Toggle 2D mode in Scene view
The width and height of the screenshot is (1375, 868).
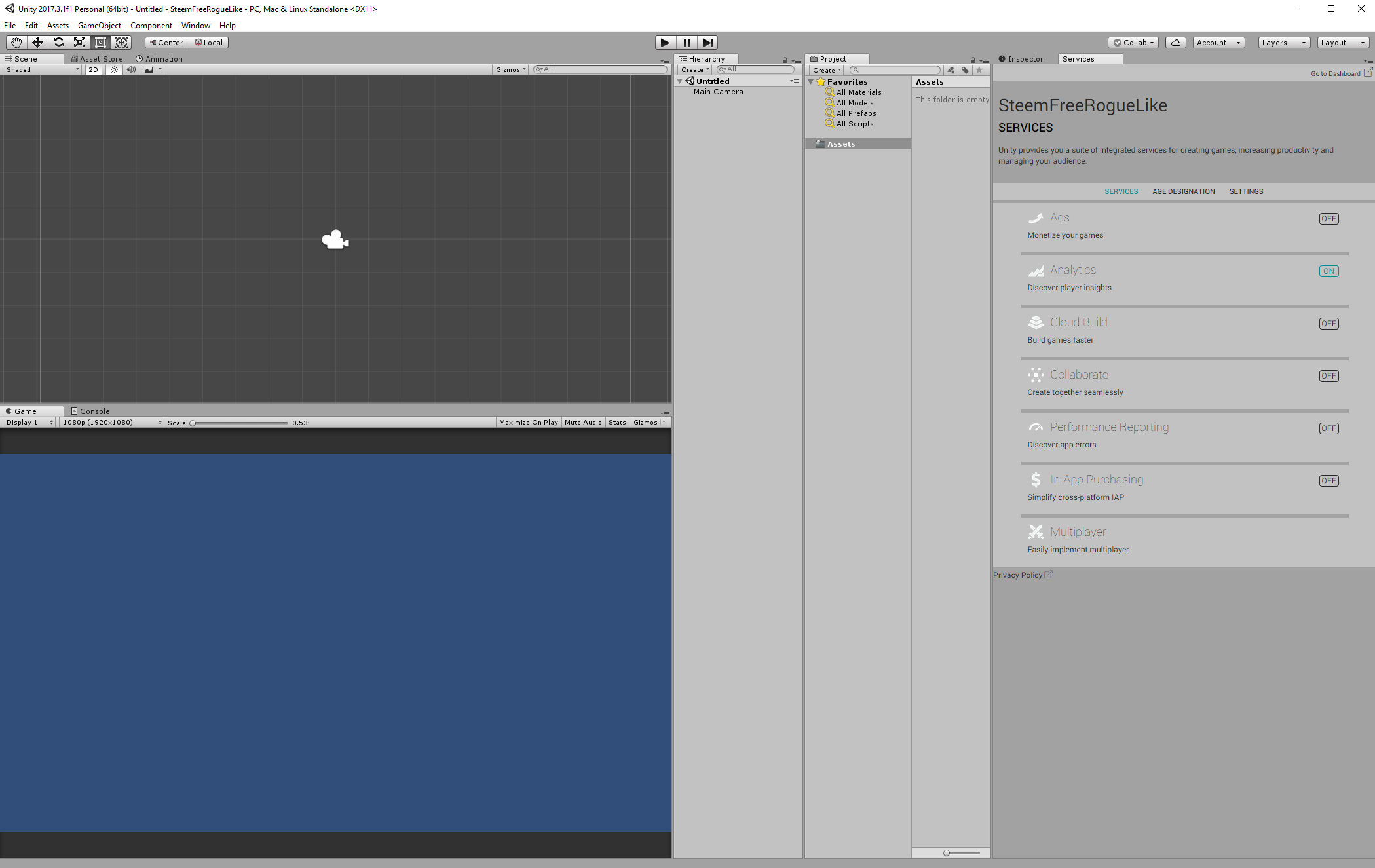coord(94,69)
